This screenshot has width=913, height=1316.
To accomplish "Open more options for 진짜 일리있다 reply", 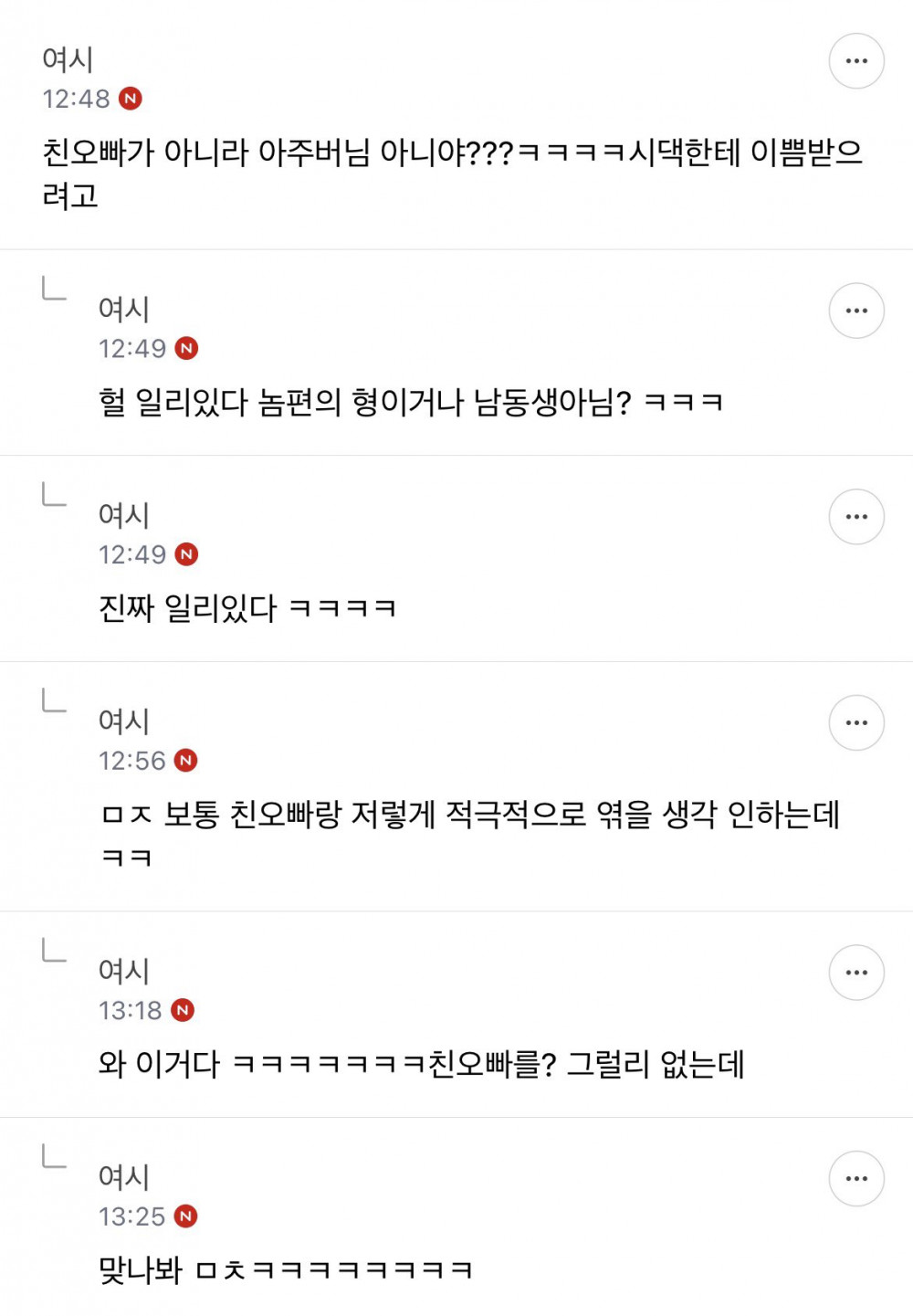I will [x=856, y=517].
